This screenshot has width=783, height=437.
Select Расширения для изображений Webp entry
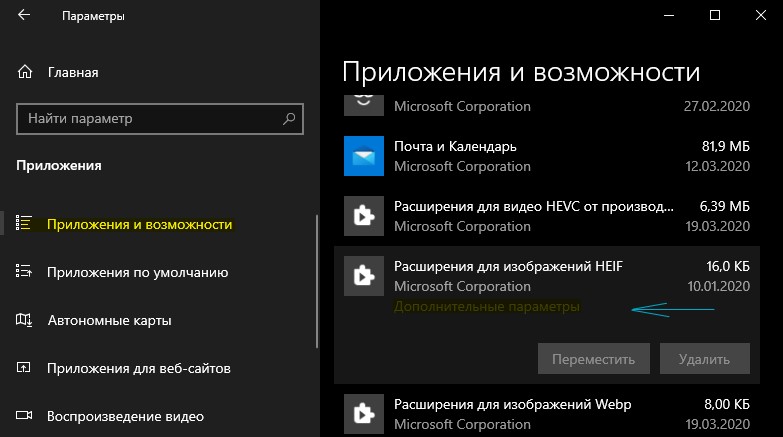click(547, 413)
